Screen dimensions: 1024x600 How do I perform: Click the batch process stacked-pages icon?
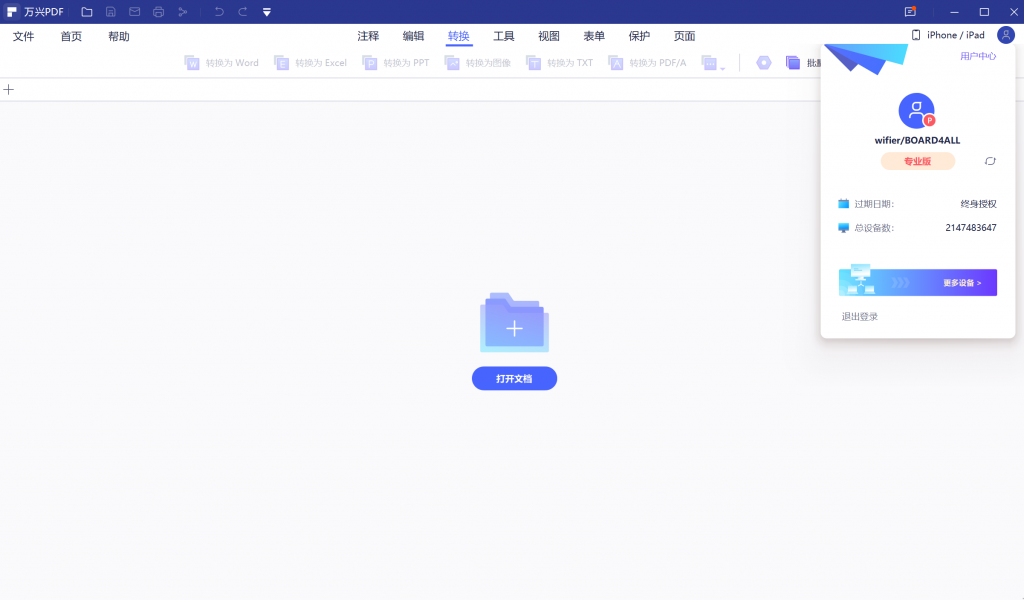tap(793, 63)
